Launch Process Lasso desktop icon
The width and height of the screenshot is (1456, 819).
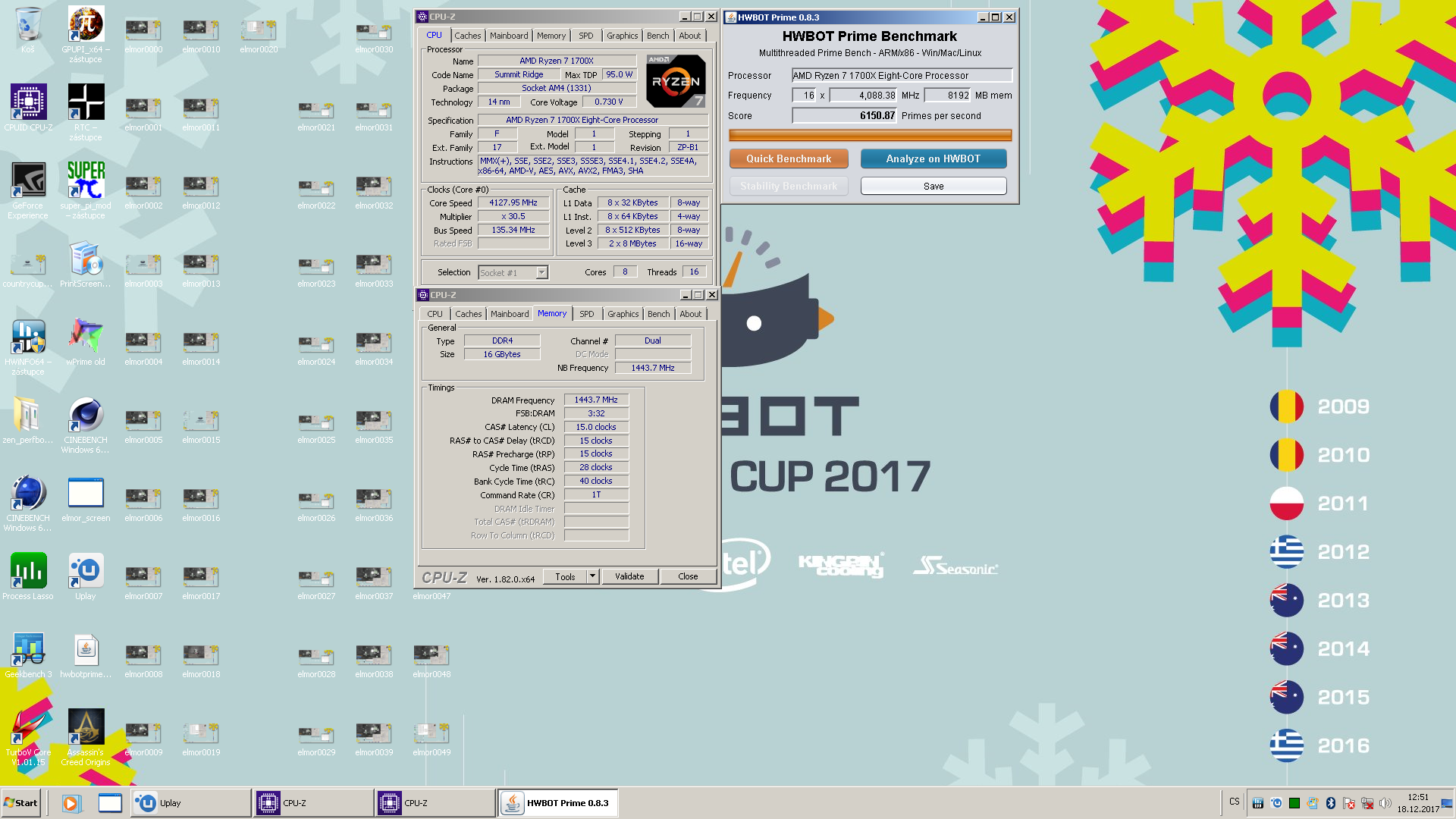28,577
